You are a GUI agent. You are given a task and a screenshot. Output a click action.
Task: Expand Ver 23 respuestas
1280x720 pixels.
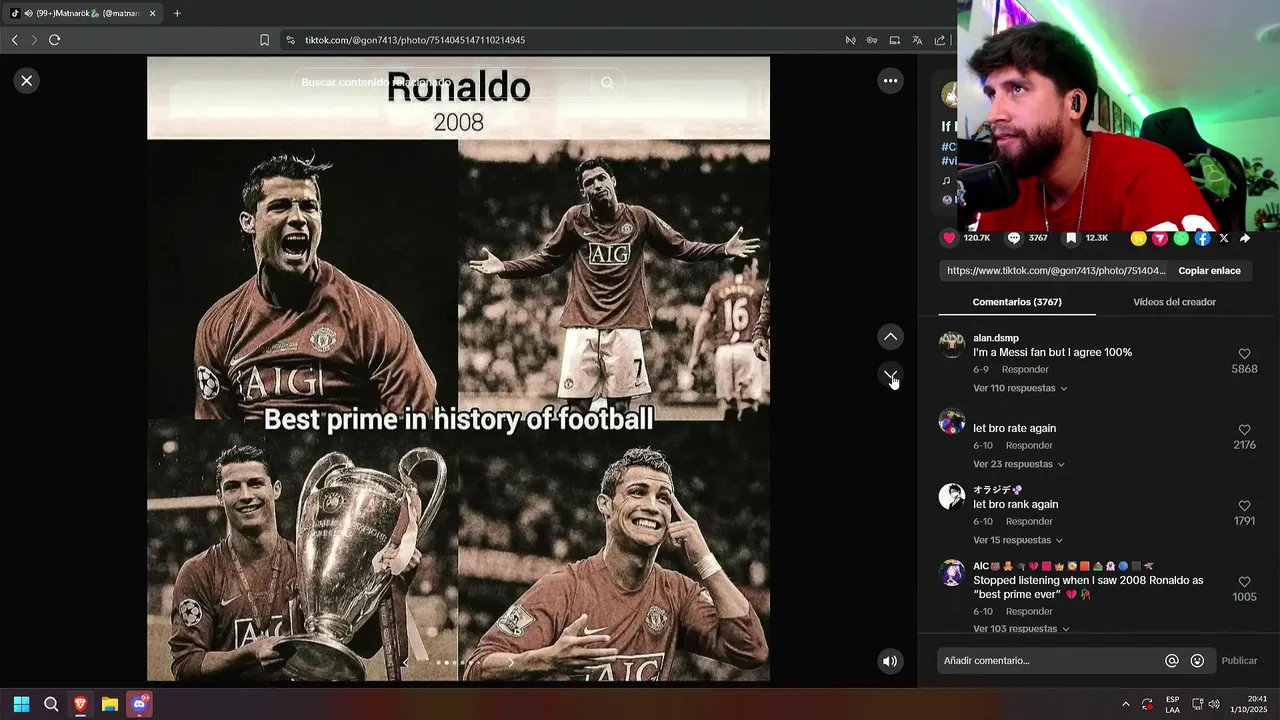1019,464
